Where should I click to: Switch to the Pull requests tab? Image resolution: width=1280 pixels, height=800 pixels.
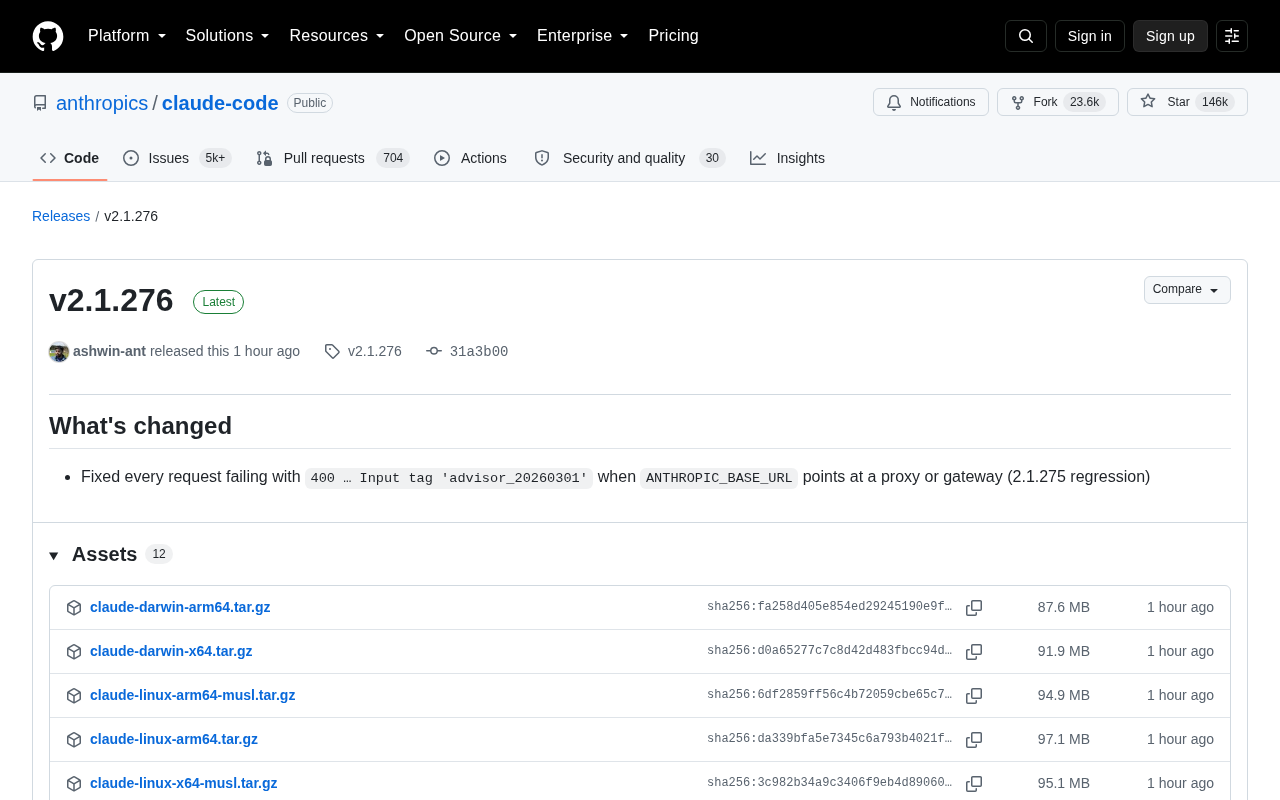click(333, 158)
